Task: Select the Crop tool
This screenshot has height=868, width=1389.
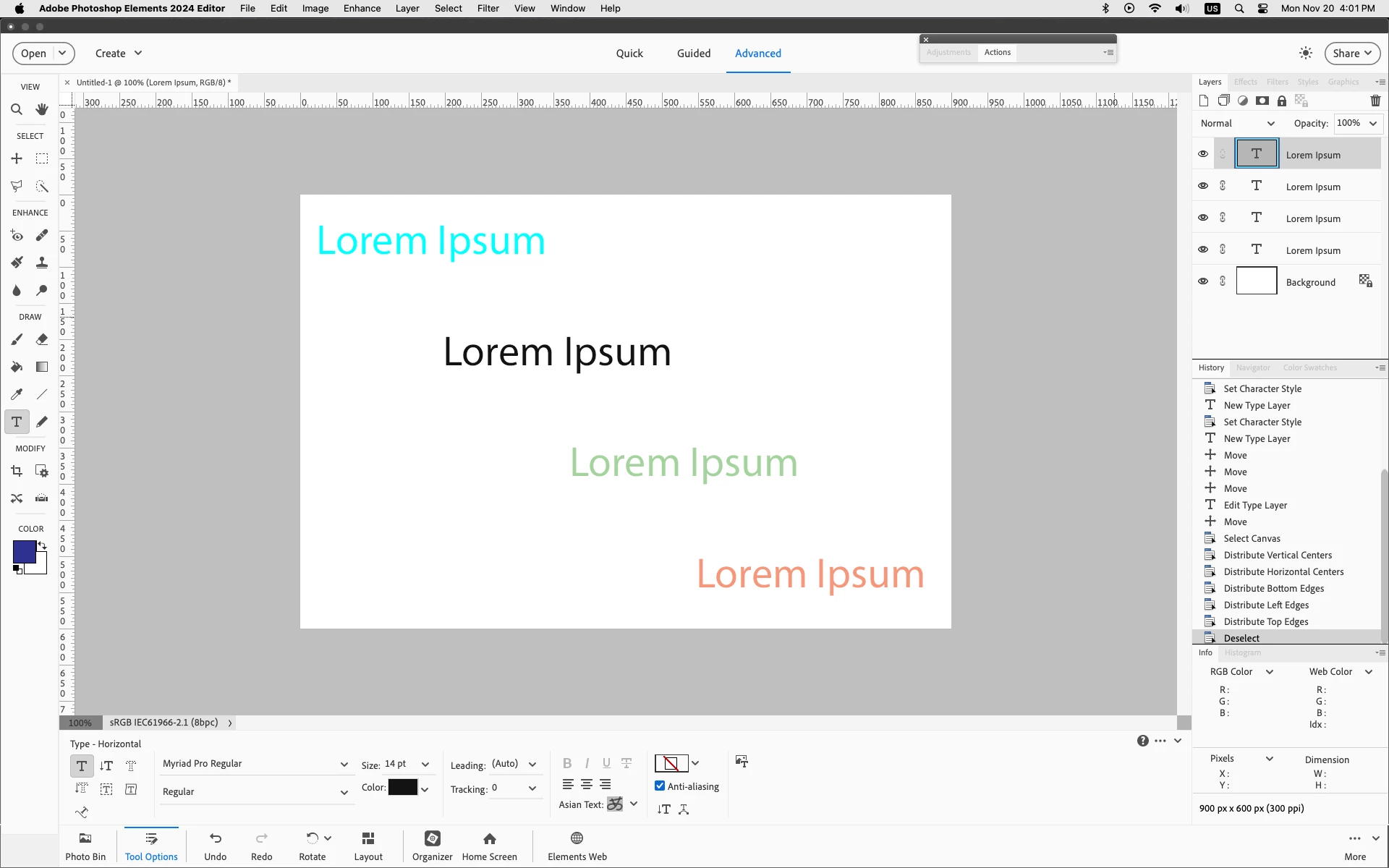Action: [x=16, y=471]
